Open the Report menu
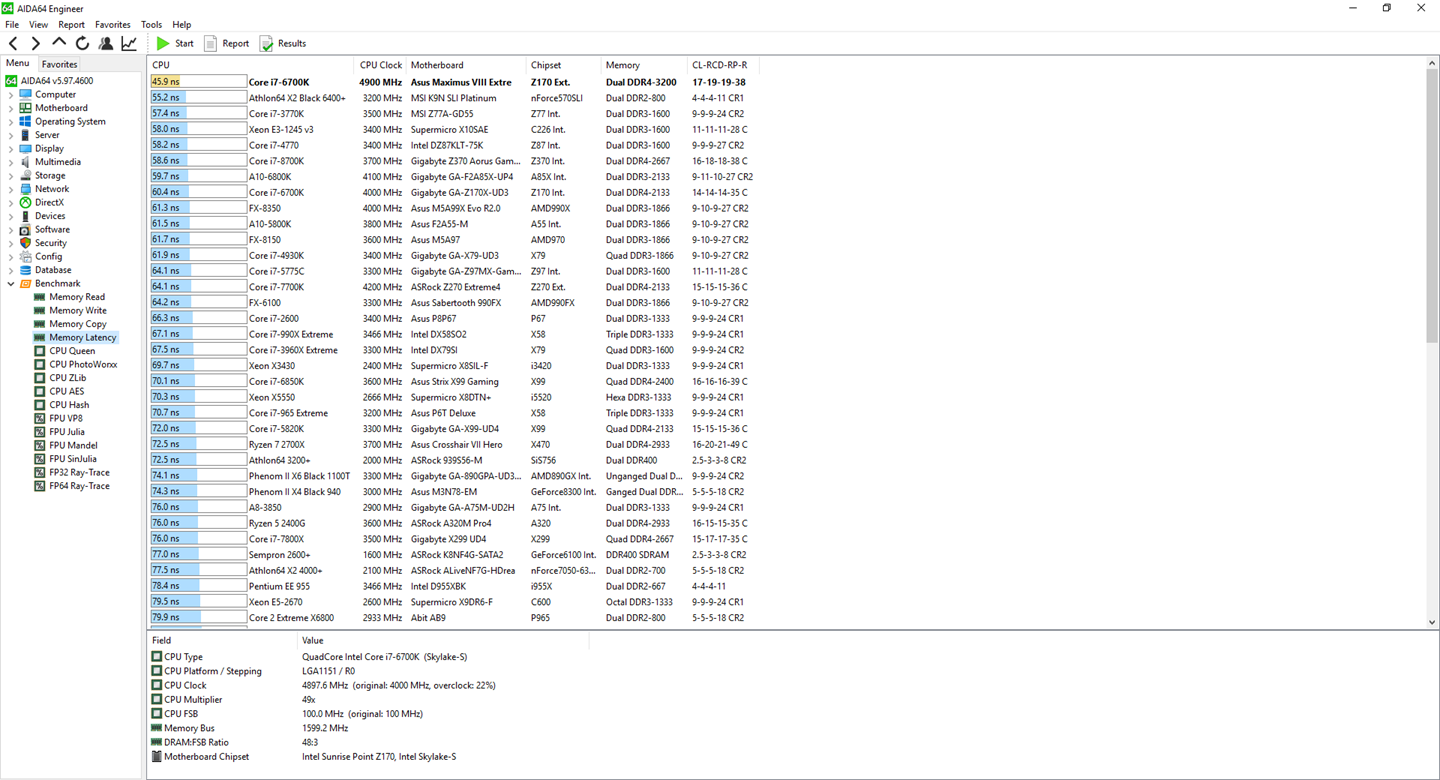Image resolution: width=1440 pixels, height=780 pixels. 71,24
